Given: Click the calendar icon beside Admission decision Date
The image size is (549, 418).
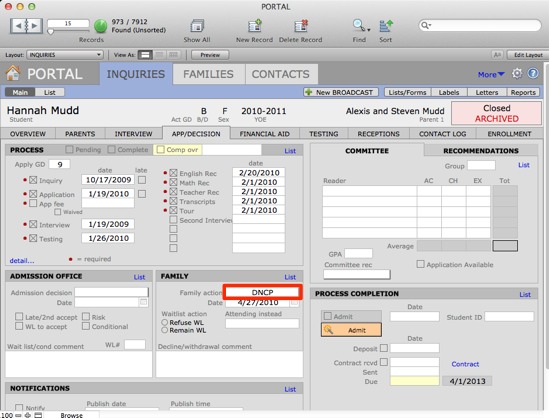Looking at the screenshot, I should pos(144,302).
